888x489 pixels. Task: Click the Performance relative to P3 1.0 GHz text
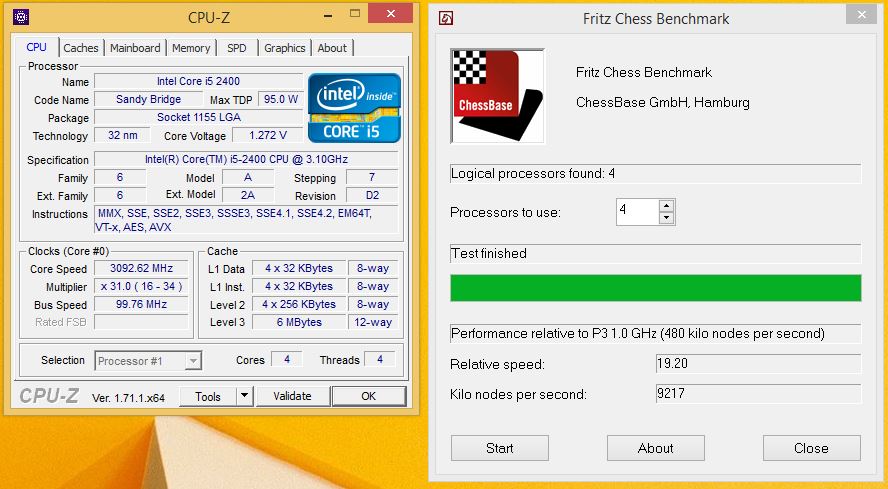pos(638,333)
